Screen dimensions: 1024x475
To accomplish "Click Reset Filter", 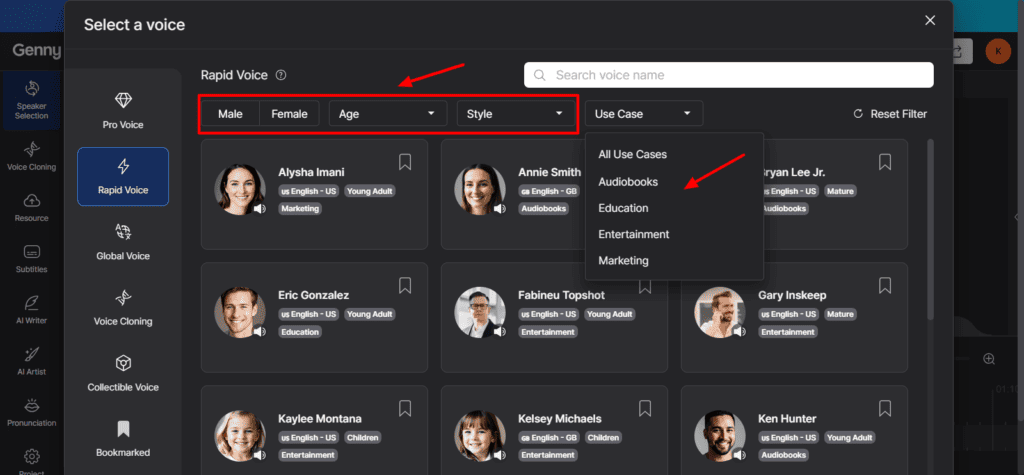I will point(890,114).
